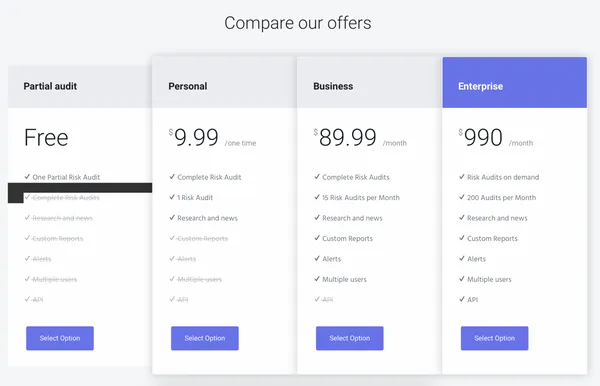The height and width of the screenshot is (386, 600).
Task: Click checkmark beside One Partial Risk Audit
Action: tap(27, 177)
